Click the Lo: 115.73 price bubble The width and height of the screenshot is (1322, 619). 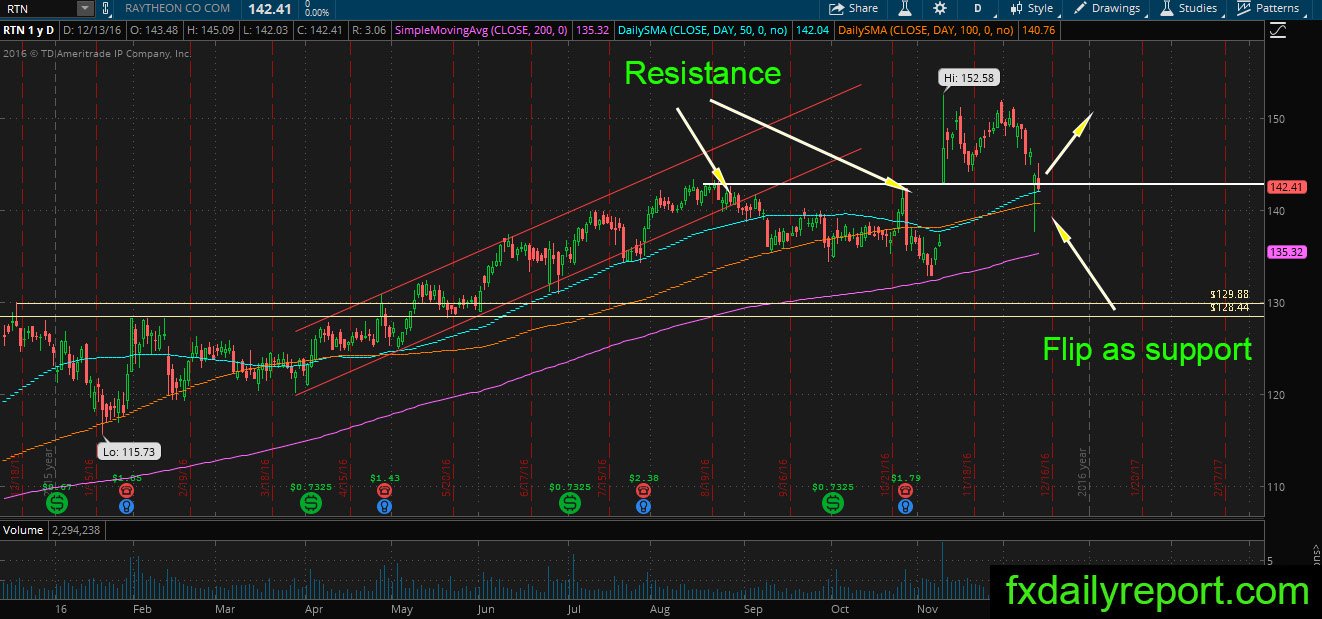[131, 452]
